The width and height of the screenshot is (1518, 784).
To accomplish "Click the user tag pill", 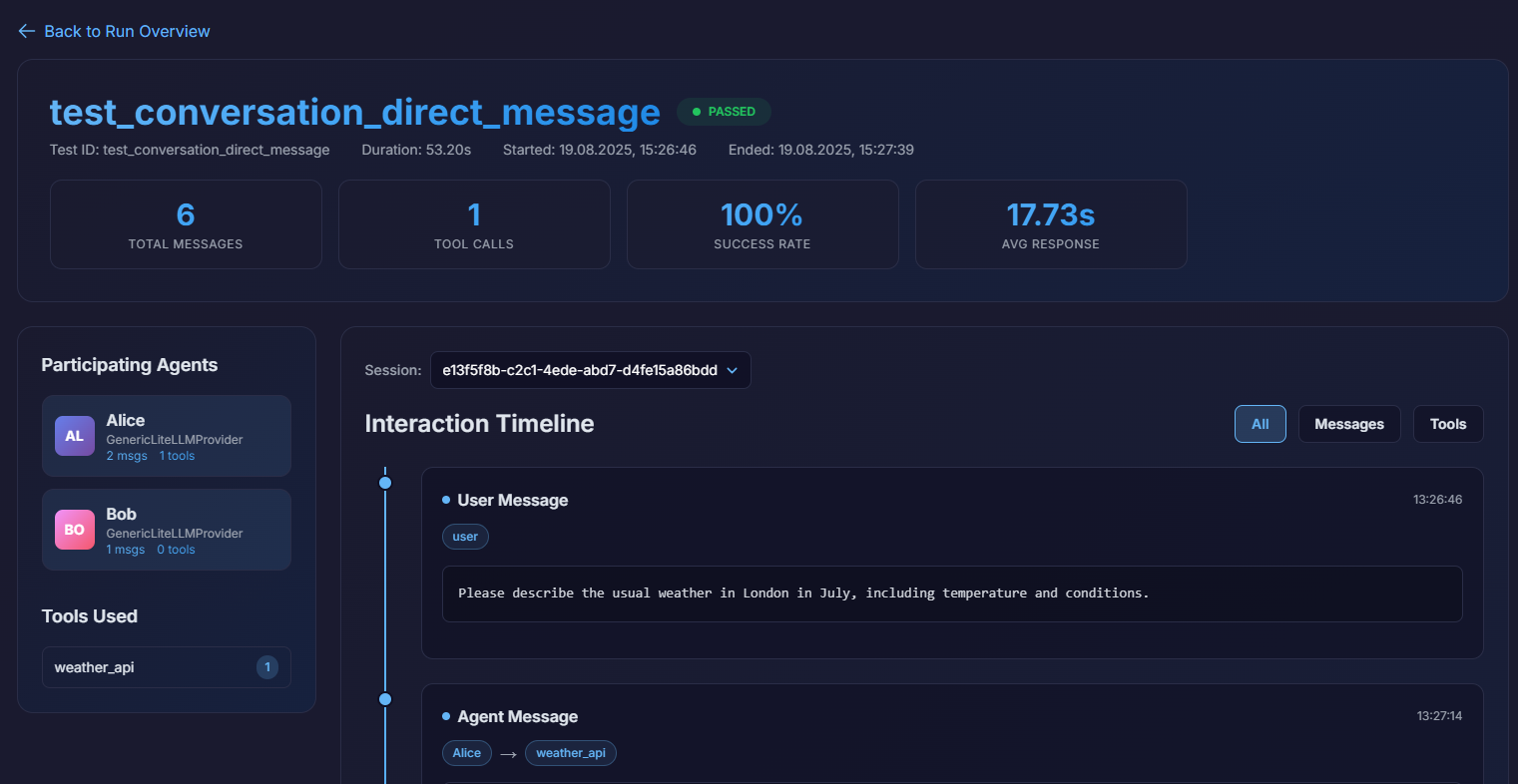I will click(465, 537).
